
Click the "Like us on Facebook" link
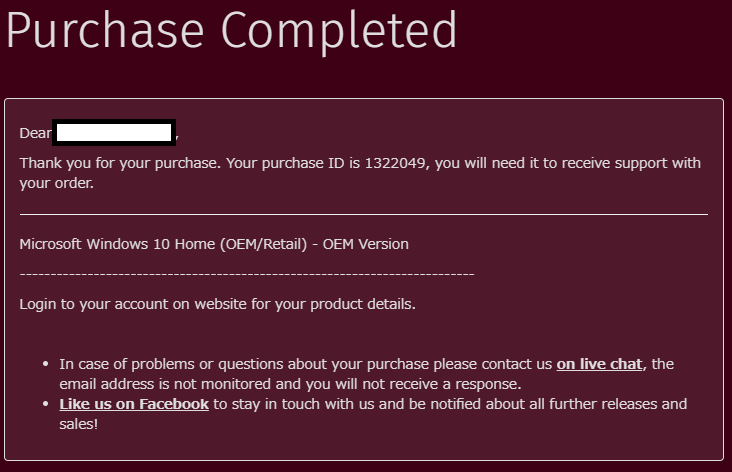click(x=134, y=404)
